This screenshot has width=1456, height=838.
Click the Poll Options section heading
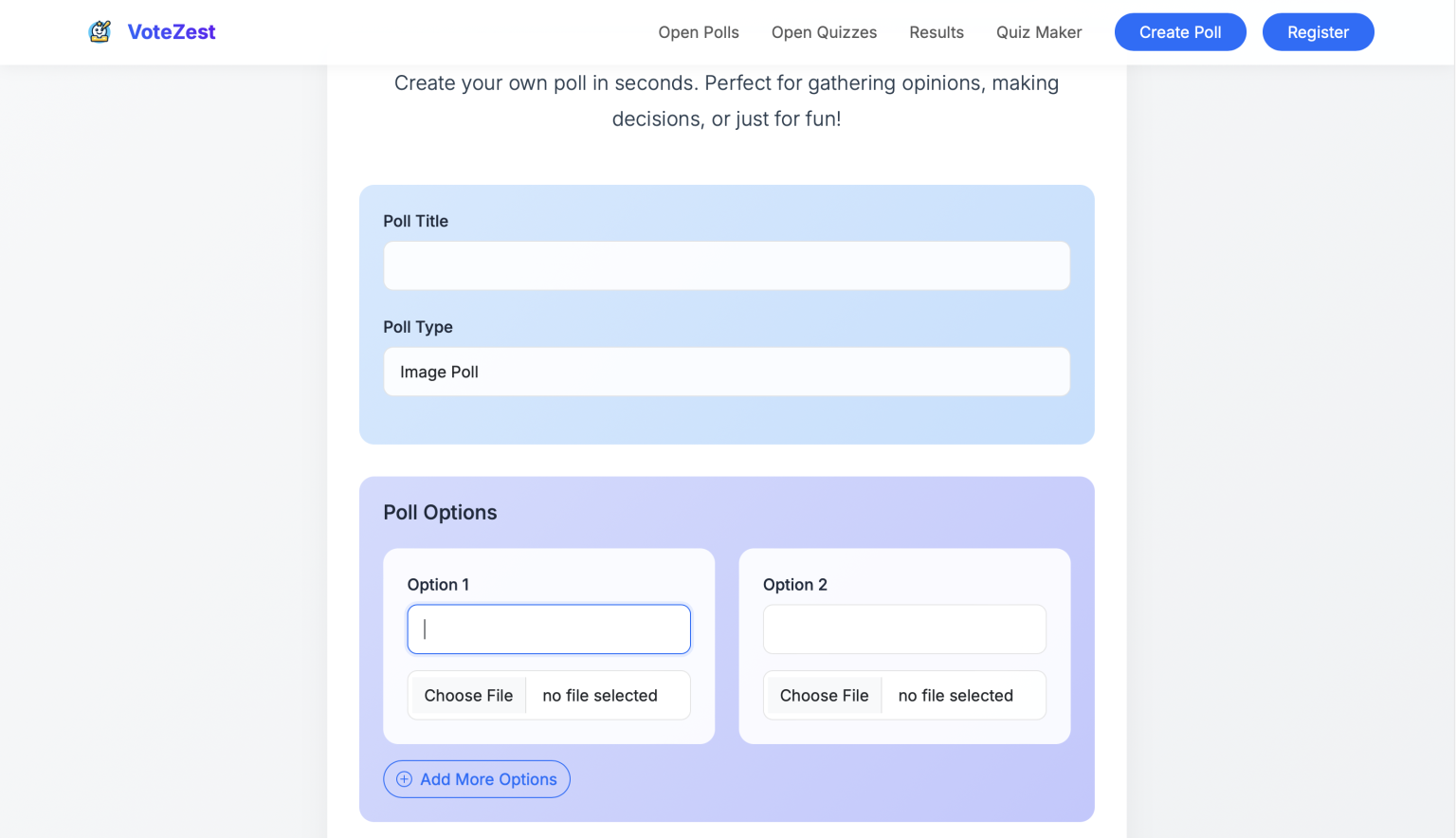[x=440, y=512]
